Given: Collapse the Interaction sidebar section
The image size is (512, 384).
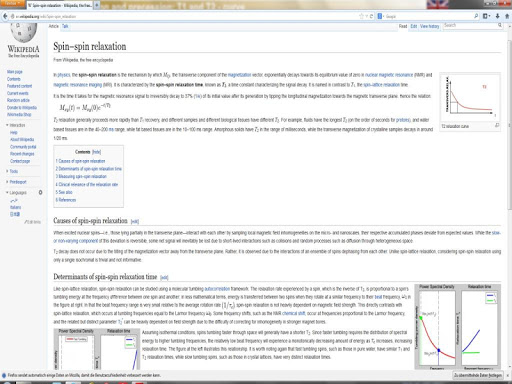Looking at the screenshot, I should point(7,125).
